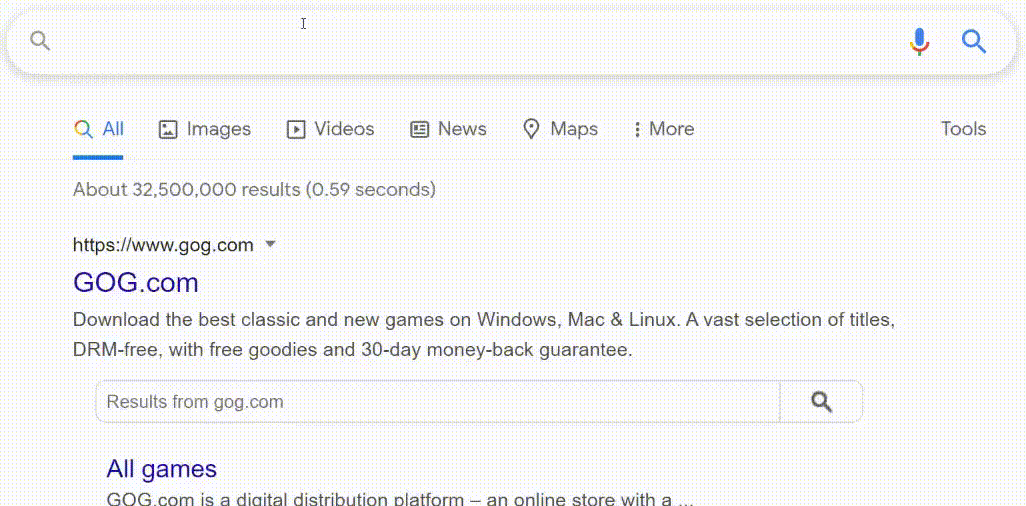Click the site search magnifier button for gog.com
Screen dimensions: 1026x506
tap(821, 401)
